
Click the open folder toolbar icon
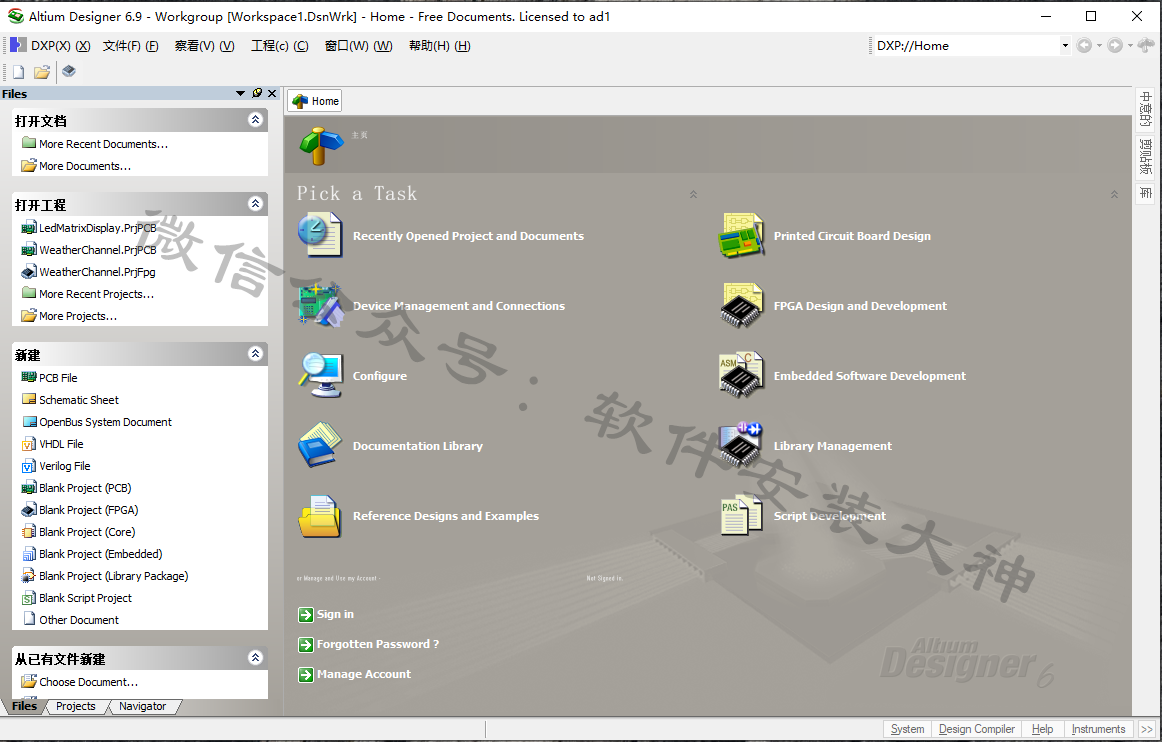click(x=42, y=72)
